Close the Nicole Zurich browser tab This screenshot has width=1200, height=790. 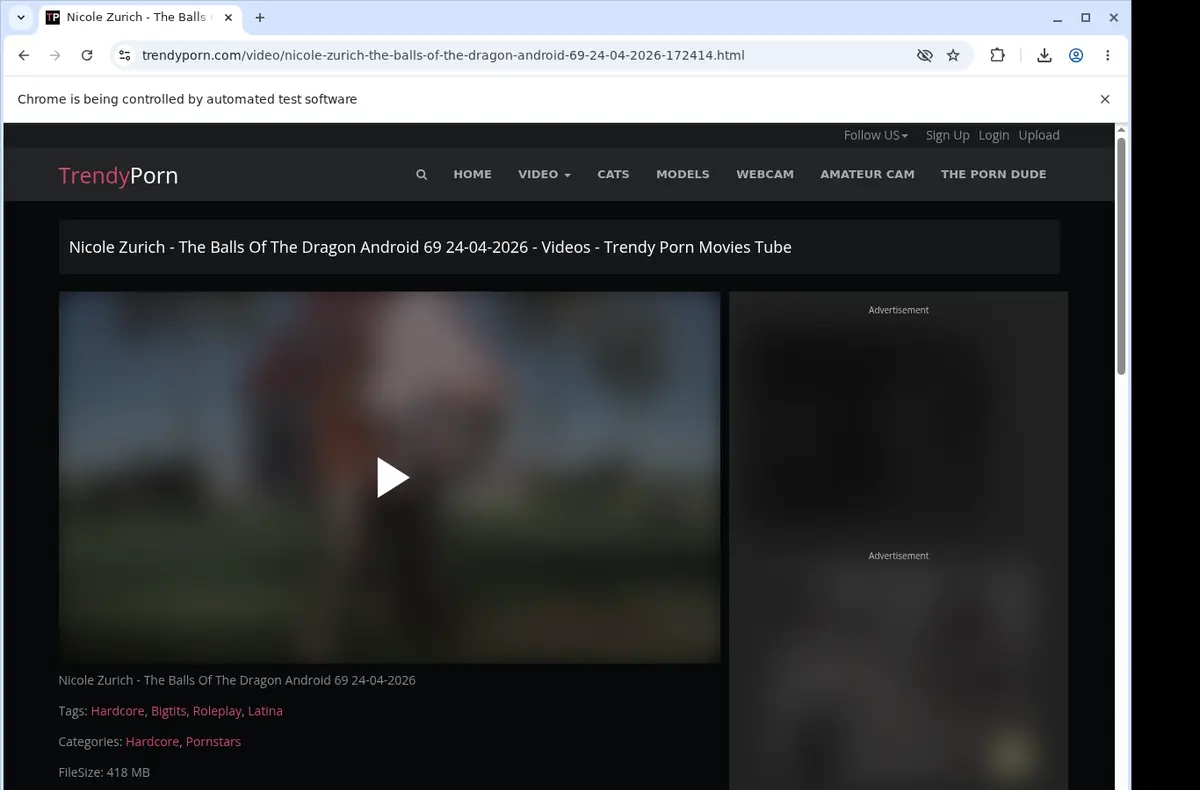pyautogui.click(x=226, y=17)
